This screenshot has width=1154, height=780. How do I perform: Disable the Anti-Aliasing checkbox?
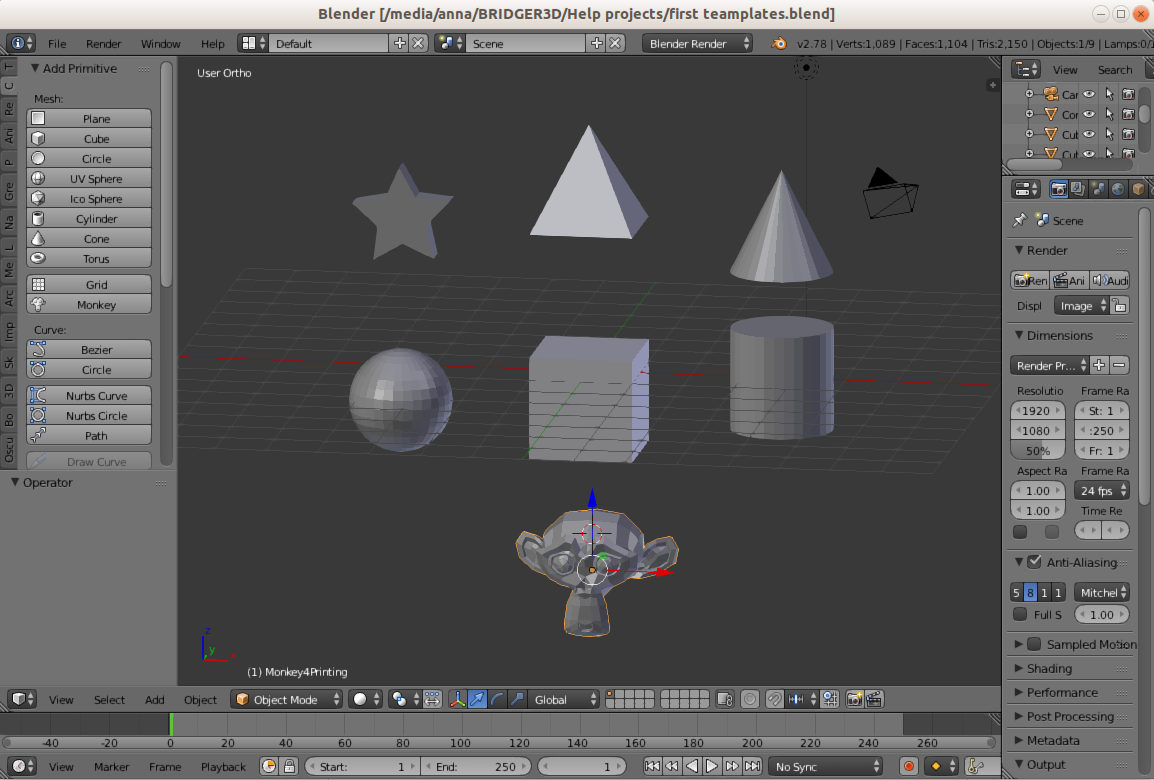(1034, 562)
